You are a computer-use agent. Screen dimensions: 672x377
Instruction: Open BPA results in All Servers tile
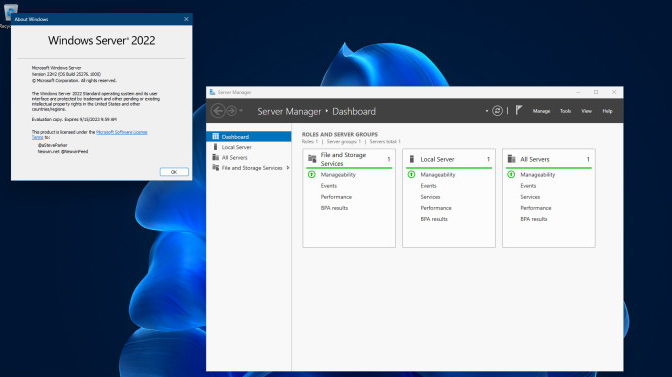[534, 219]
